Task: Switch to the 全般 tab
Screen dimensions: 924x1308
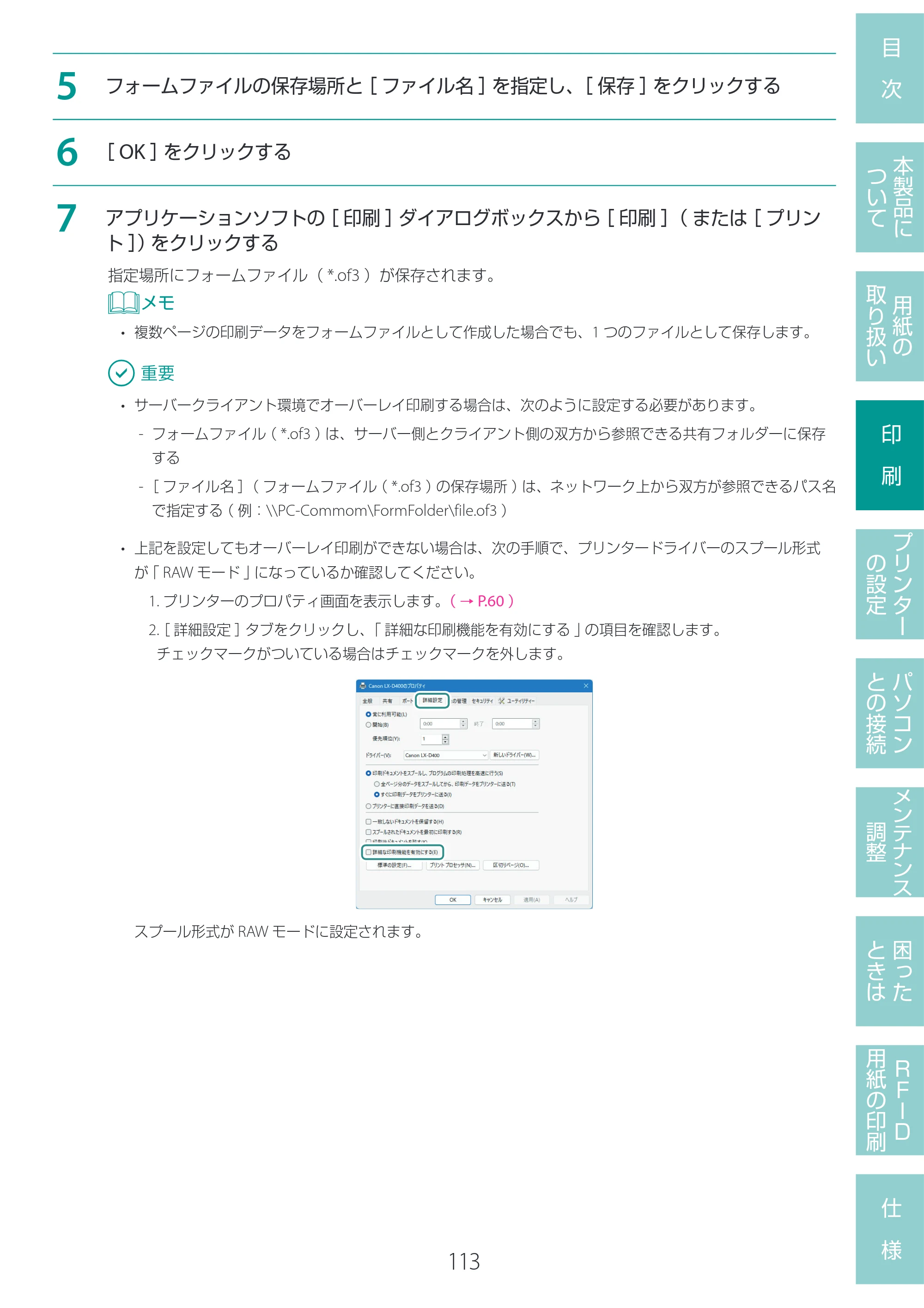Action: pos(368,701)
